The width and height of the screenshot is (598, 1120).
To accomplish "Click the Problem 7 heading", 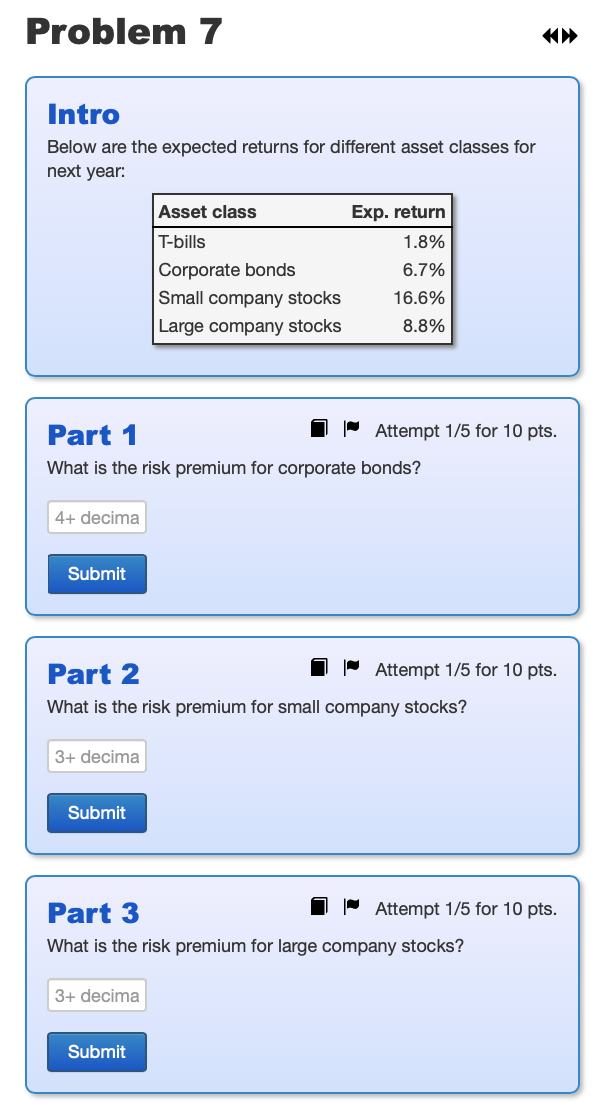I will click(121, 32).
